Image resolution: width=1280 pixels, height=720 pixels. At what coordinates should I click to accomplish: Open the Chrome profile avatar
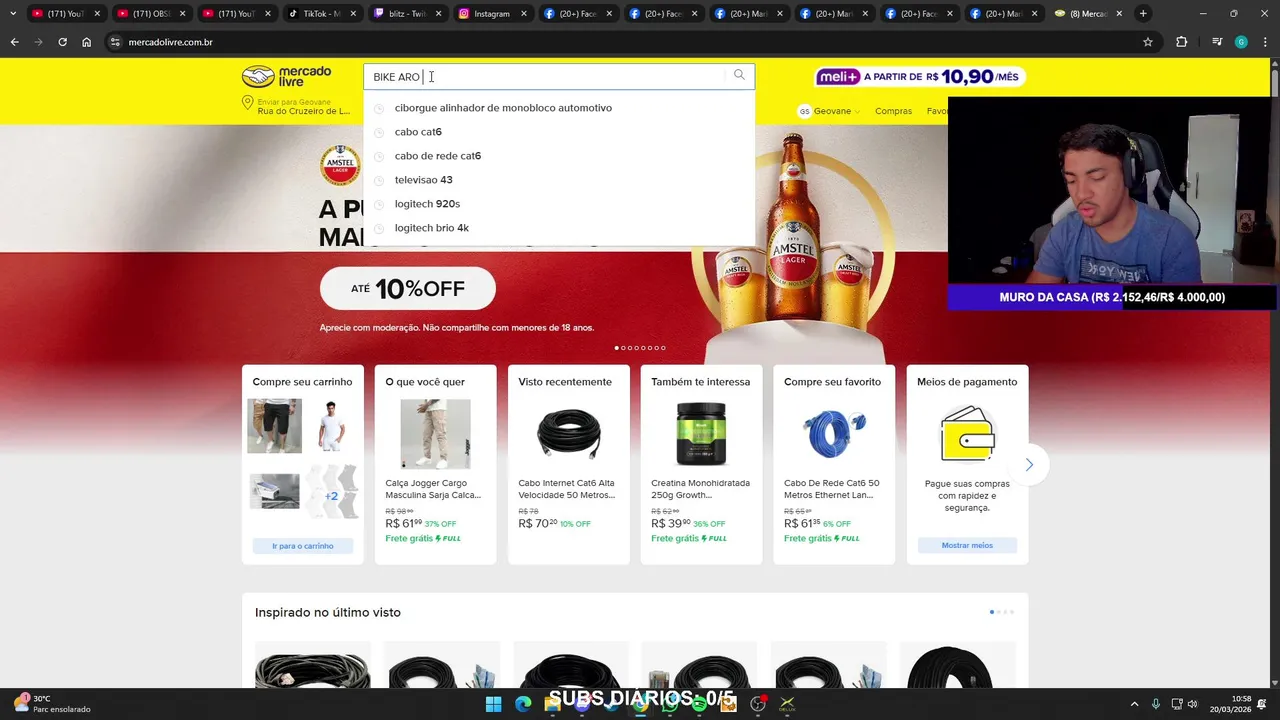[1241, 42]
